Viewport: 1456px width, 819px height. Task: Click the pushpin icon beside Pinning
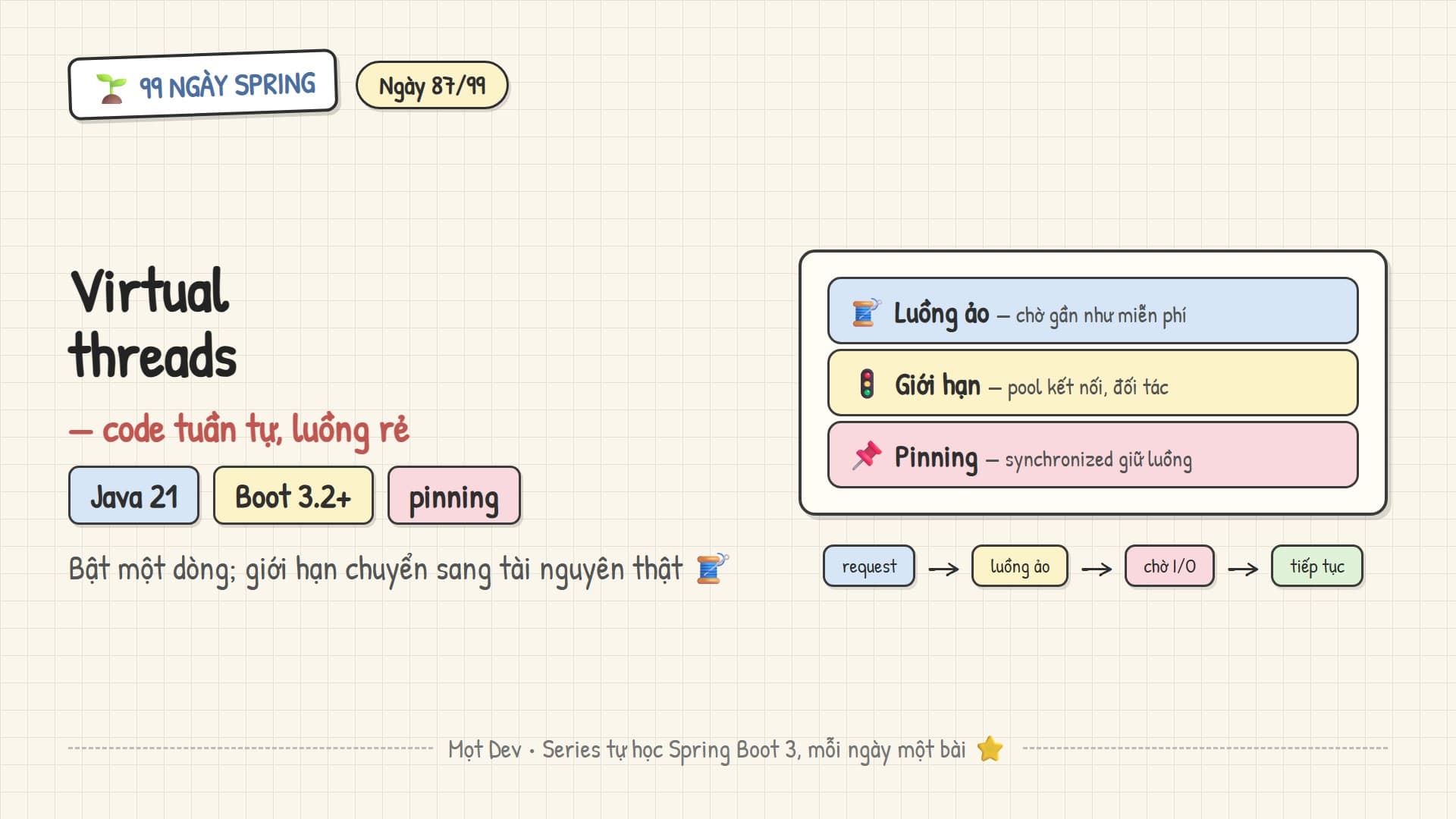click(867, 456)
